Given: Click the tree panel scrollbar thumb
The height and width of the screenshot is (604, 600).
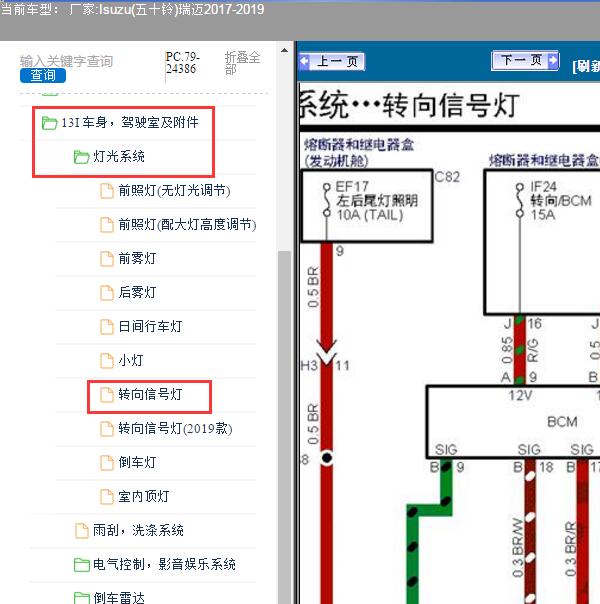Looking at the screenshot, I should [284, 427].
